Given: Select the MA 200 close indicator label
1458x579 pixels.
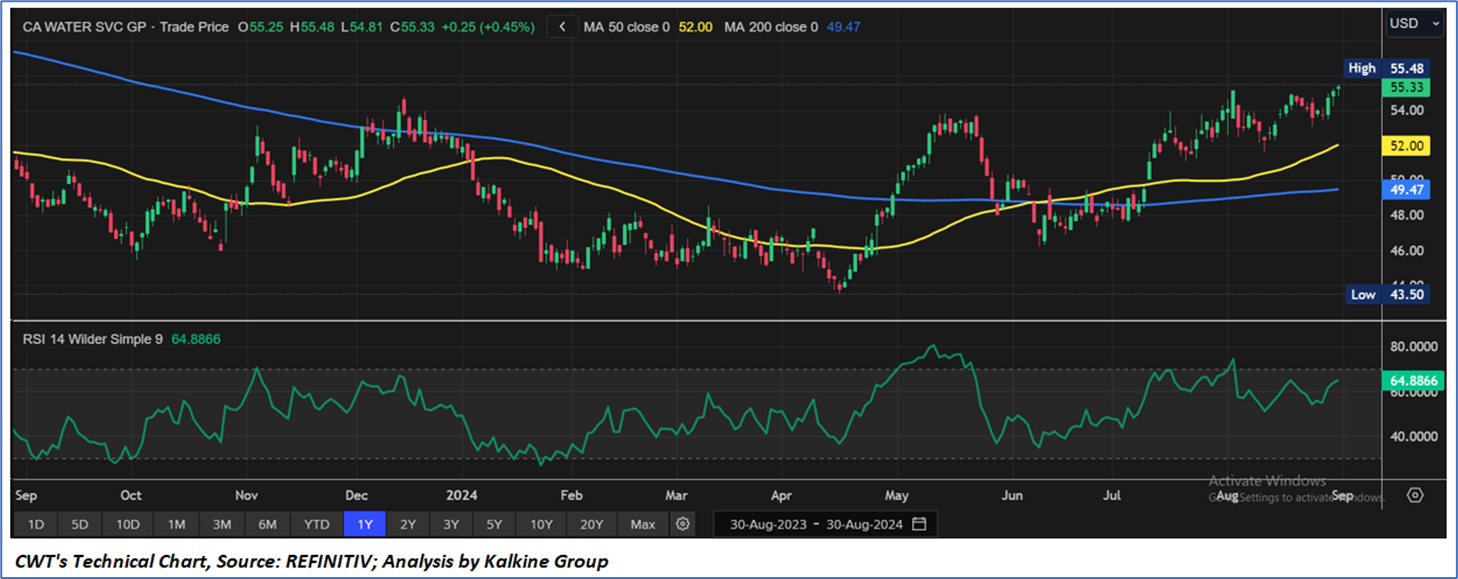Looking at the screenshot, I should [770, 27].
